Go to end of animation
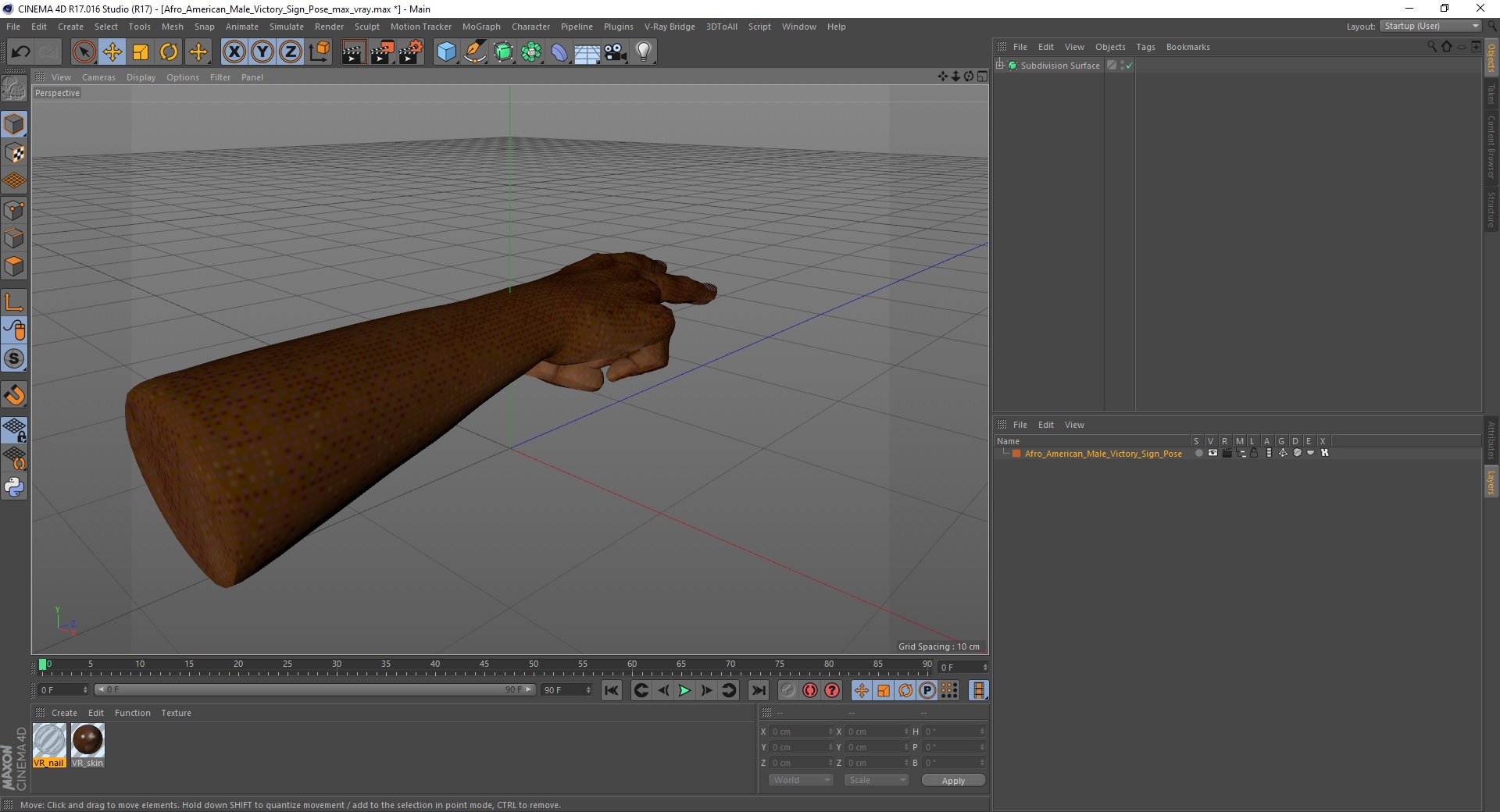Screen dimensions: 1500x812 758,690
